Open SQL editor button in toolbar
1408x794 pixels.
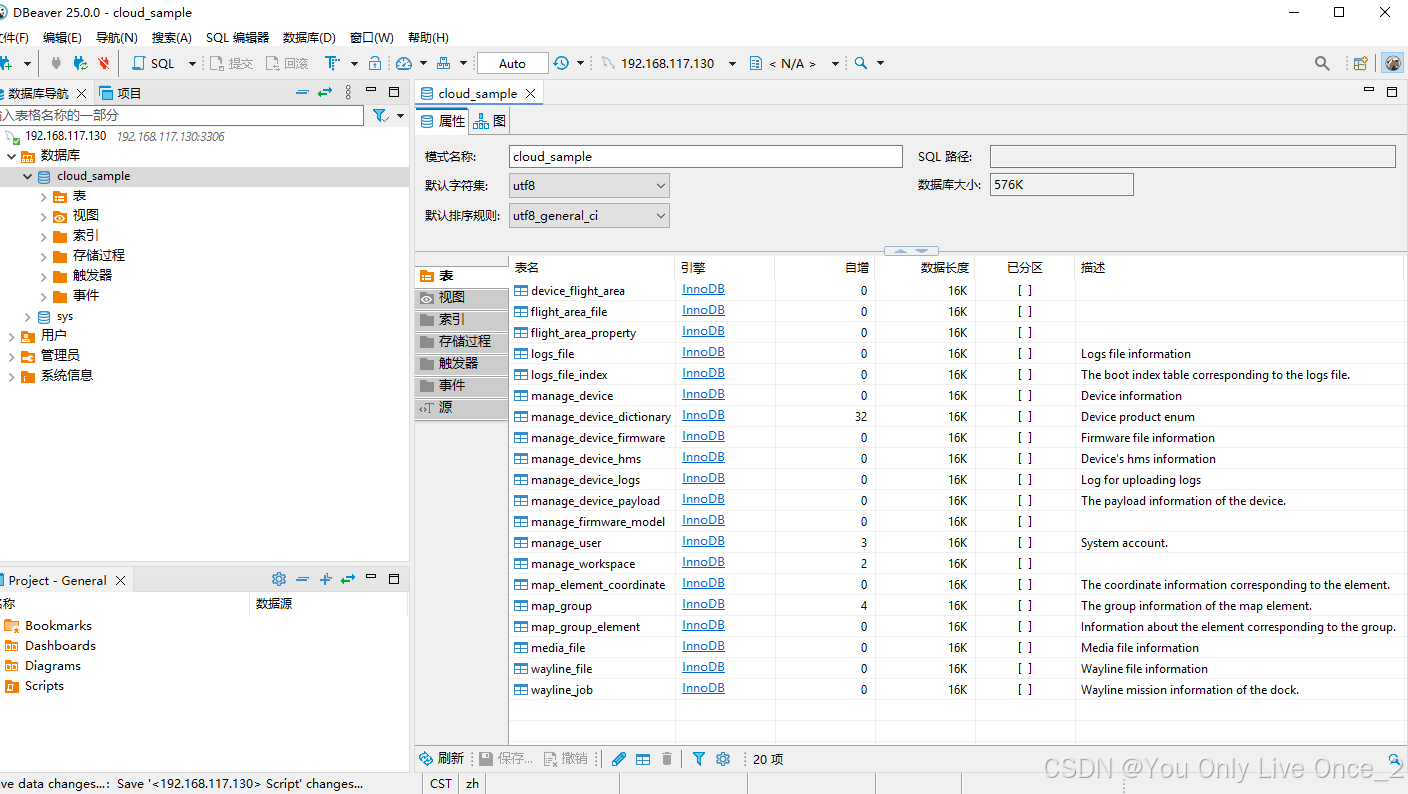[153, 63]
